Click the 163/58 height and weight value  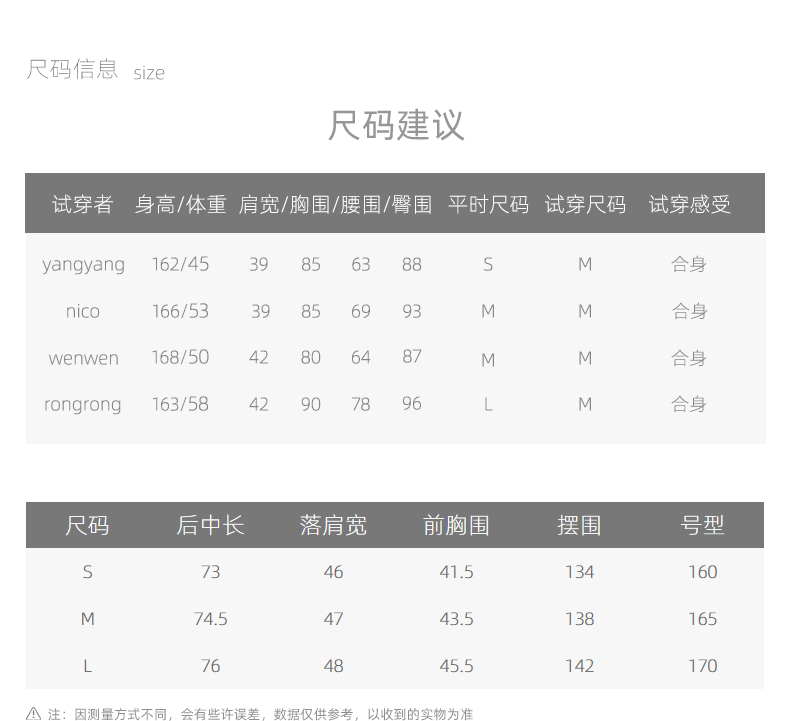[x=180, y=405]
